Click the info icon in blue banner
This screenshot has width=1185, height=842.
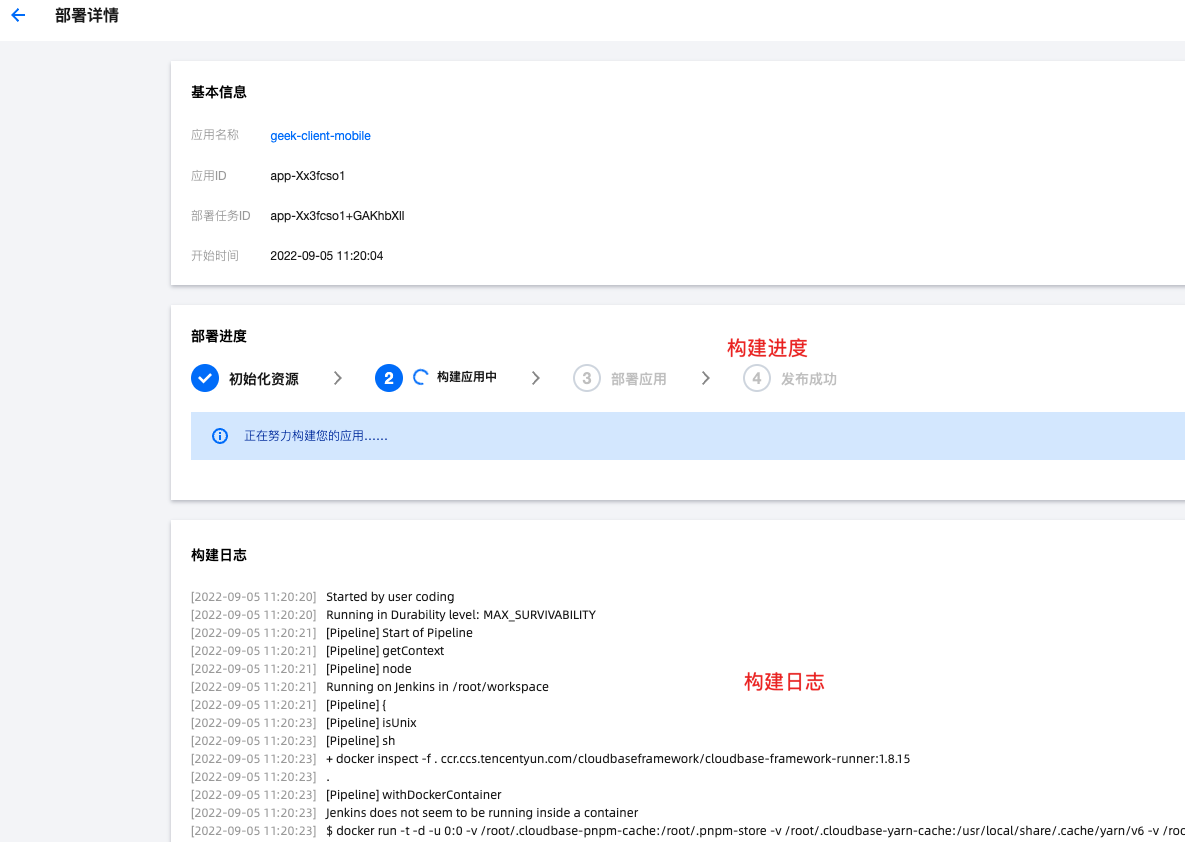tap(220, 436)
